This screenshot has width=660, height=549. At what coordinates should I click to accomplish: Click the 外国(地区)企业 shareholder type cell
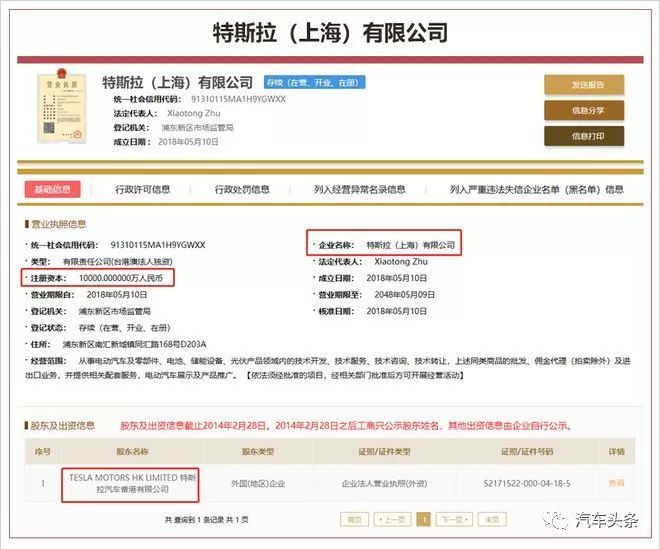pyautogui.click(x=258, y=484)
